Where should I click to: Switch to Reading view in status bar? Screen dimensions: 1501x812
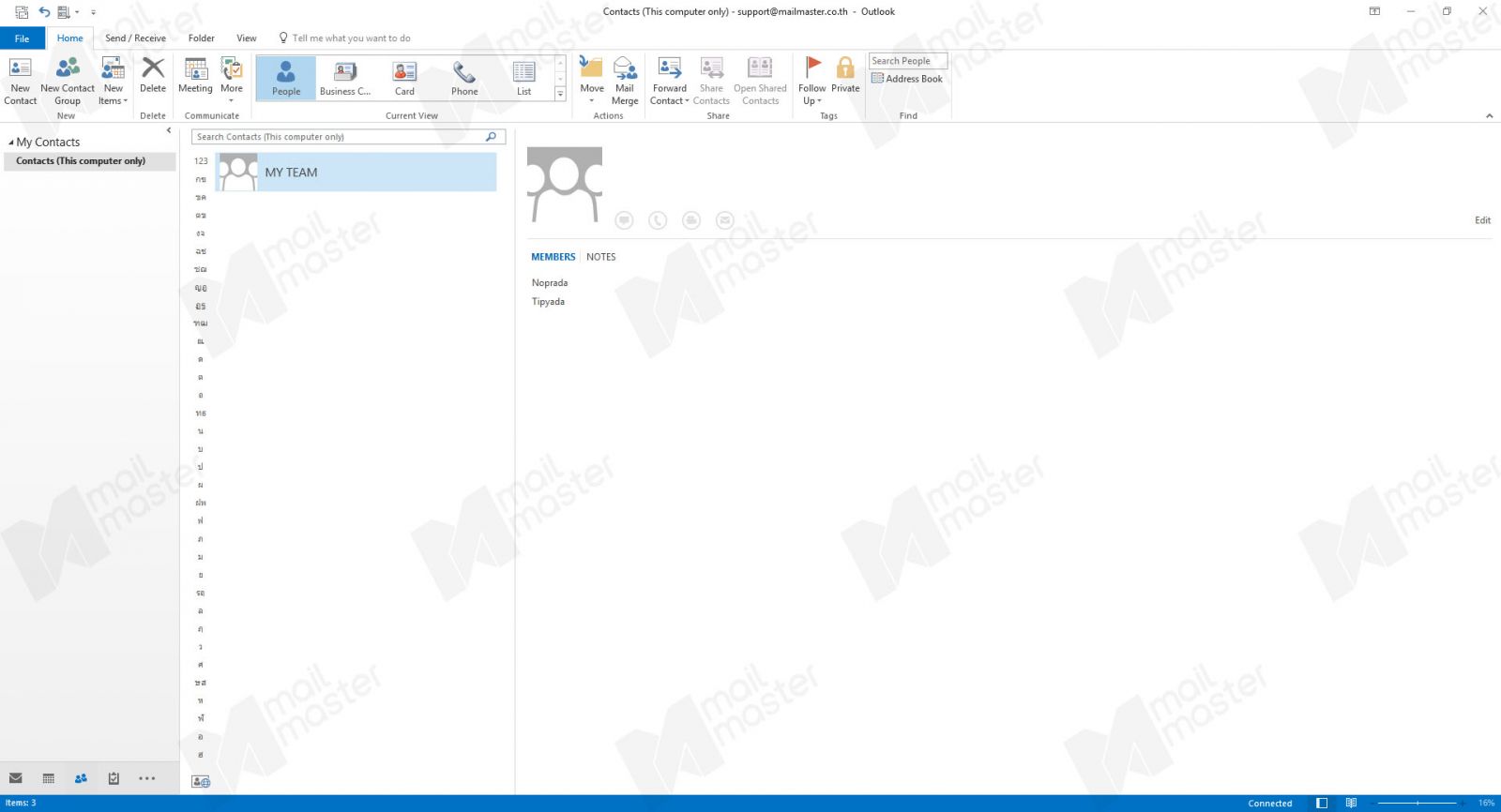tap(1351, 803)
